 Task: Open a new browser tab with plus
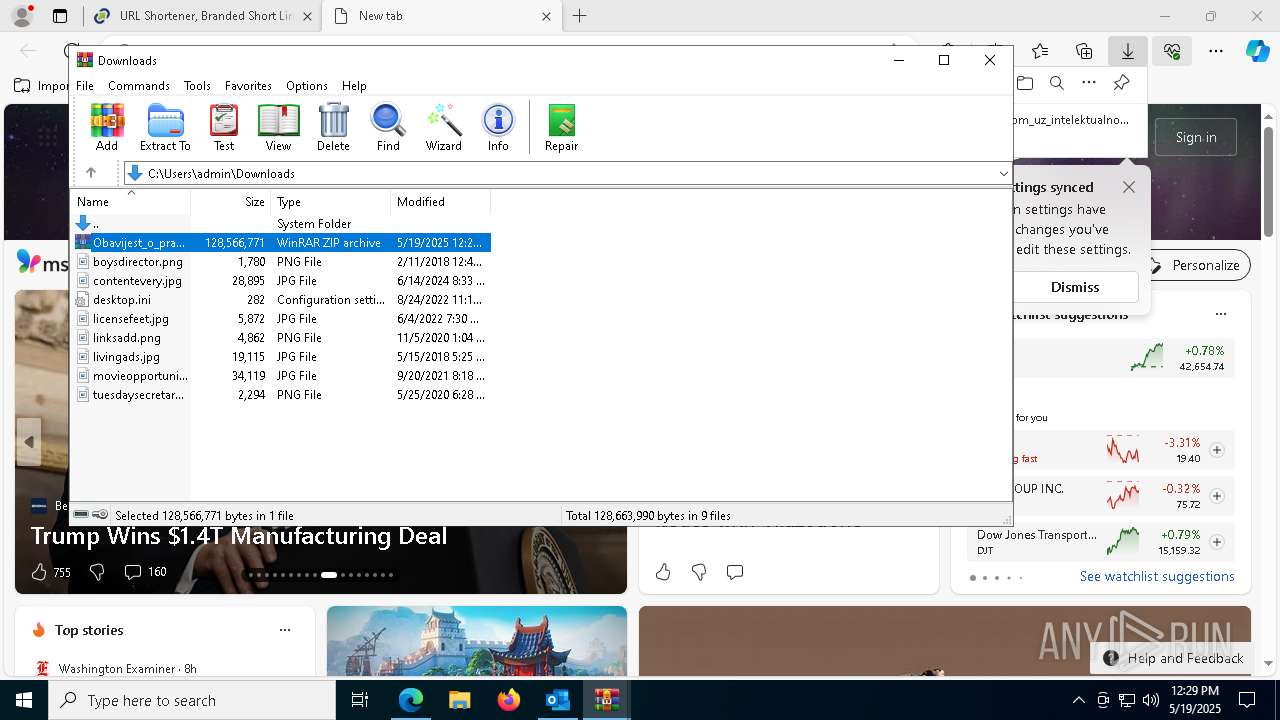(x=579, y=16)
